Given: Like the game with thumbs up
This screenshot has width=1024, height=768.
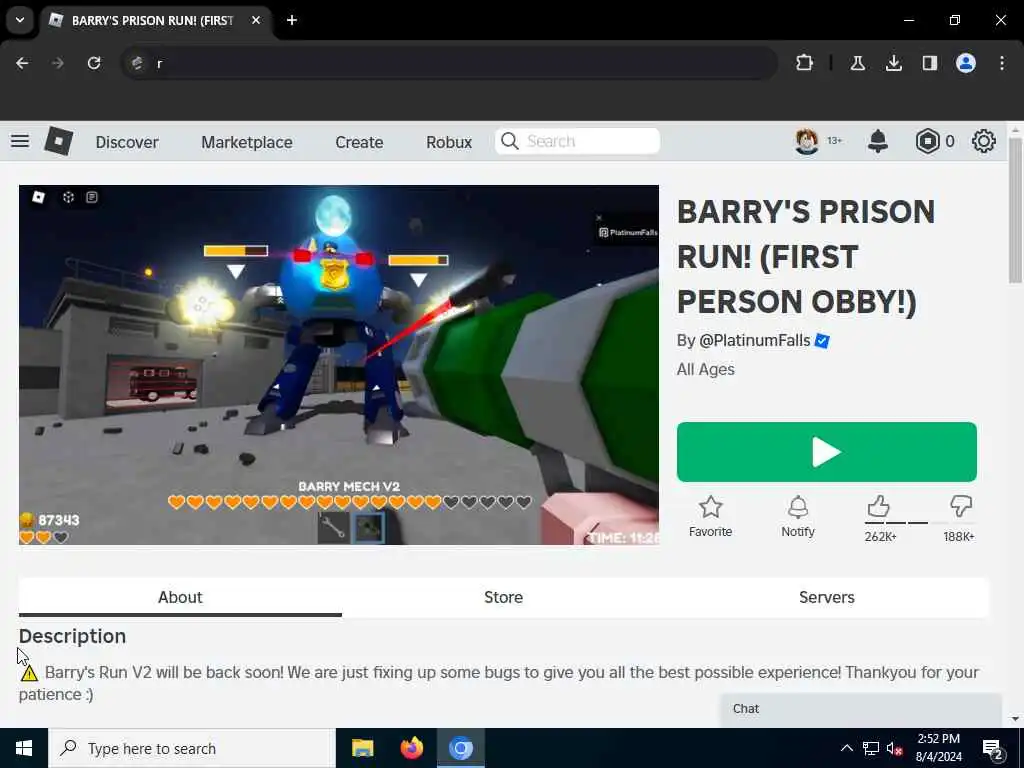Looking at the screenshot, I should [x=878, y=506].
